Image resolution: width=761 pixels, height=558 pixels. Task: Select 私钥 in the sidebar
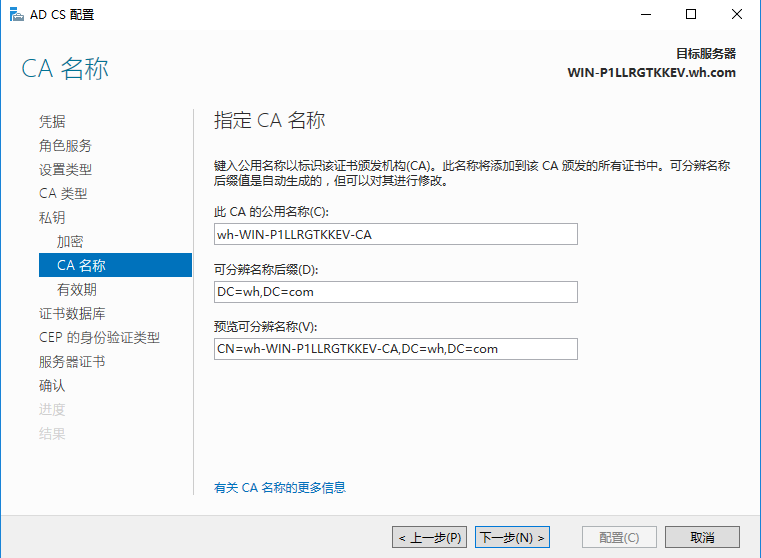tap(52, 218)
